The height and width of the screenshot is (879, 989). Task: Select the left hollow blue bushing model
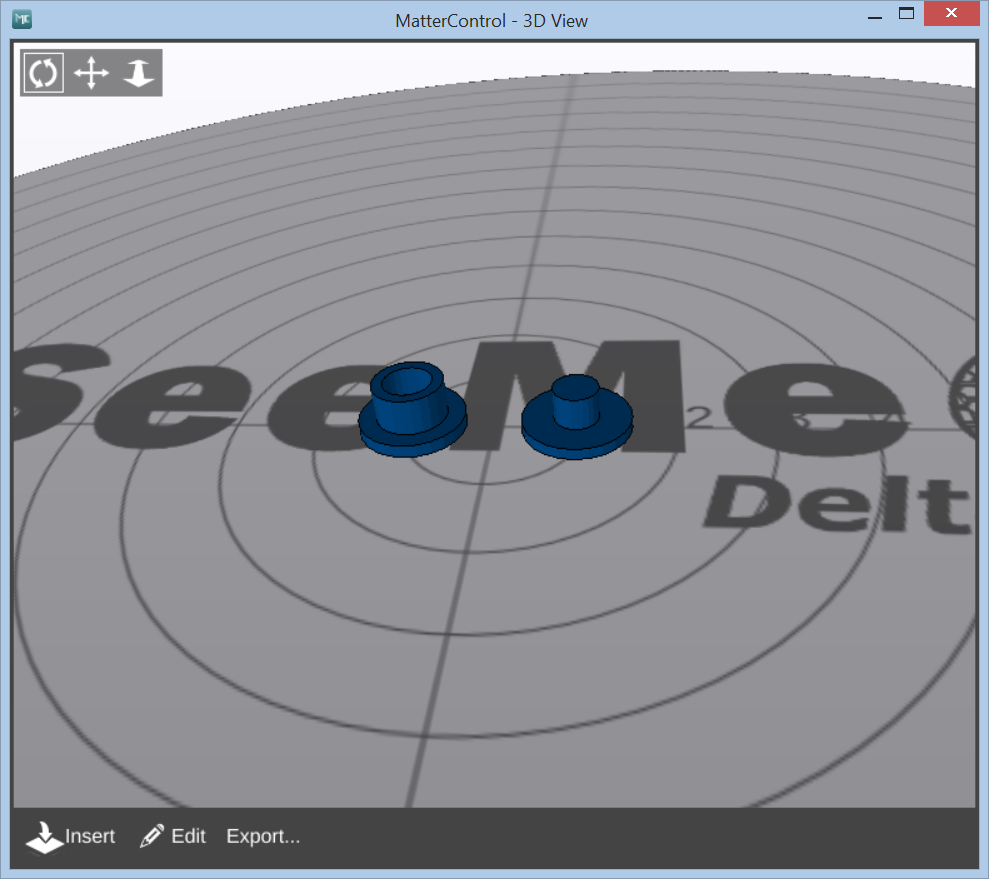[413, 409]
